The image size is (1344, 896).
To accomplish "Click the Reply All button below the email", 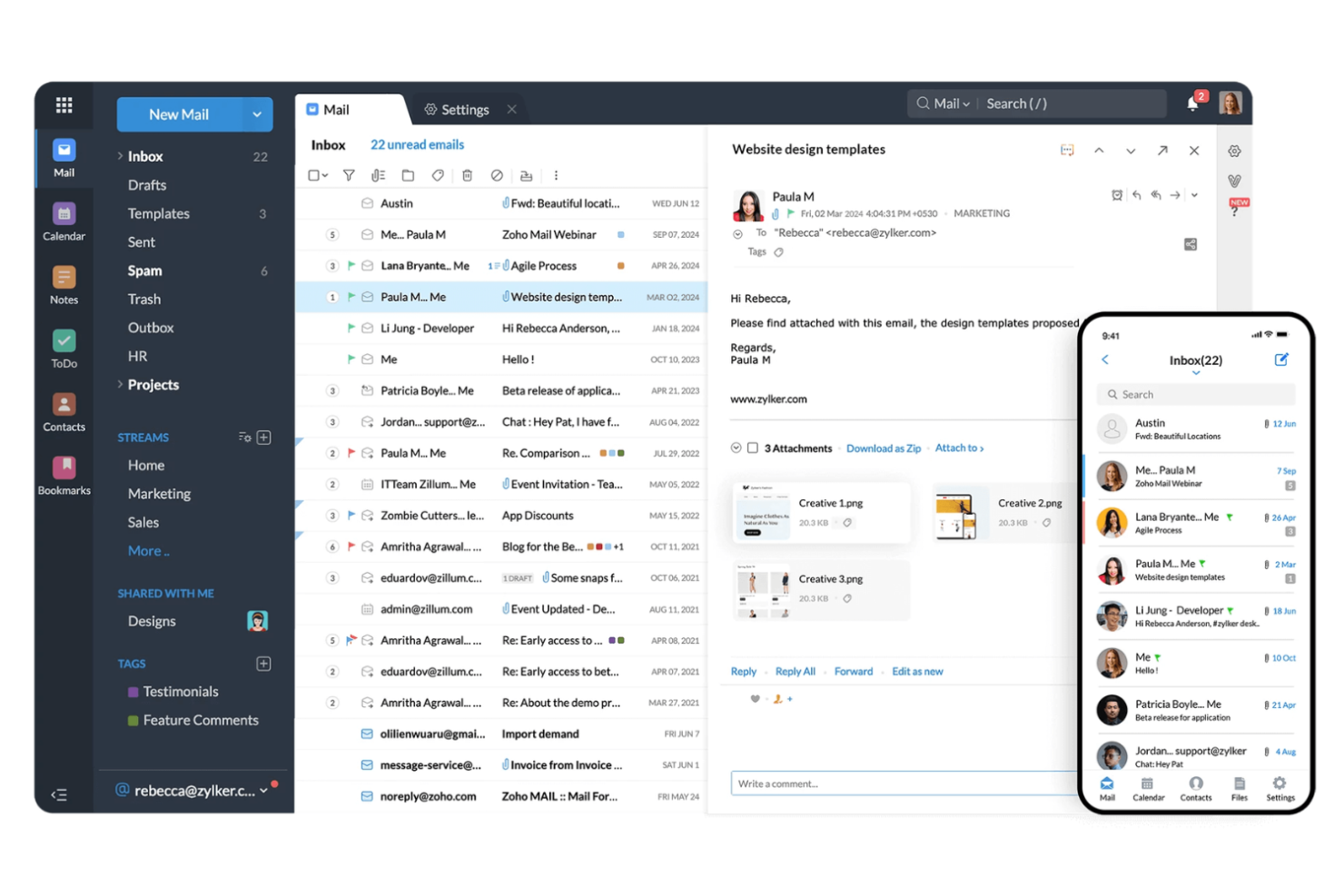I will click(795, 671).
